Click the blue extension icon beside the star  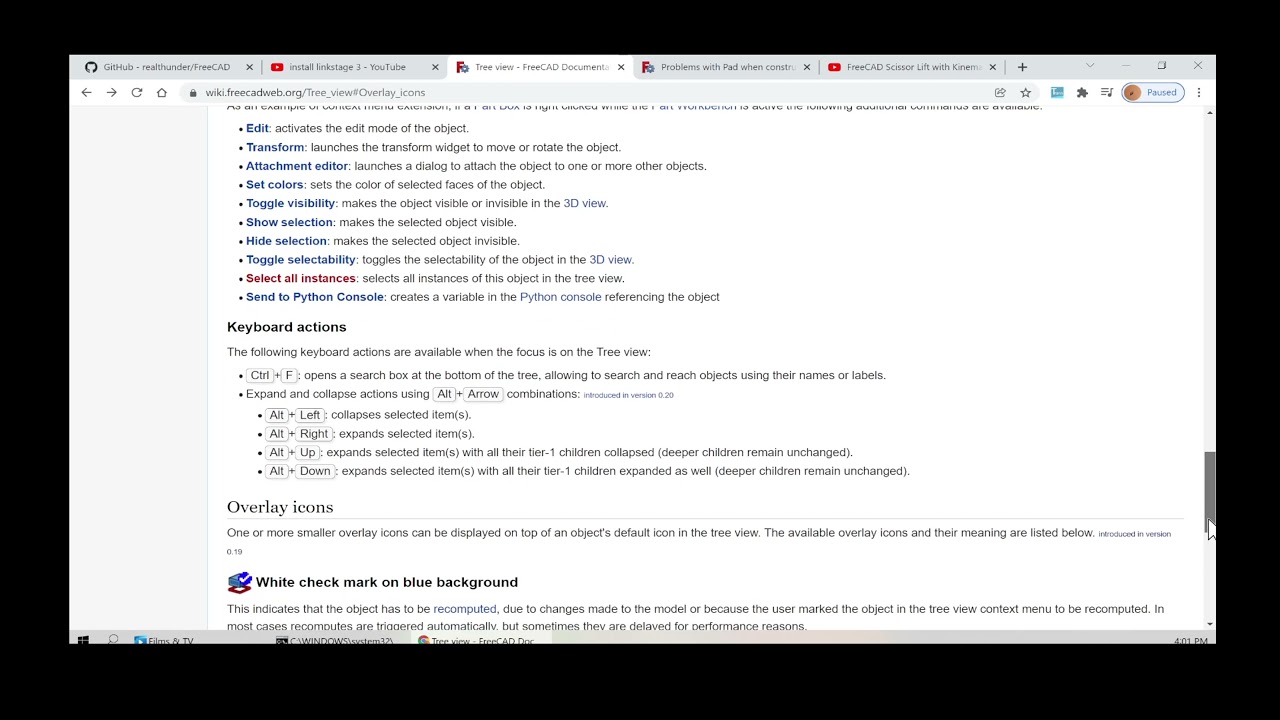[x=1057, y=92]
